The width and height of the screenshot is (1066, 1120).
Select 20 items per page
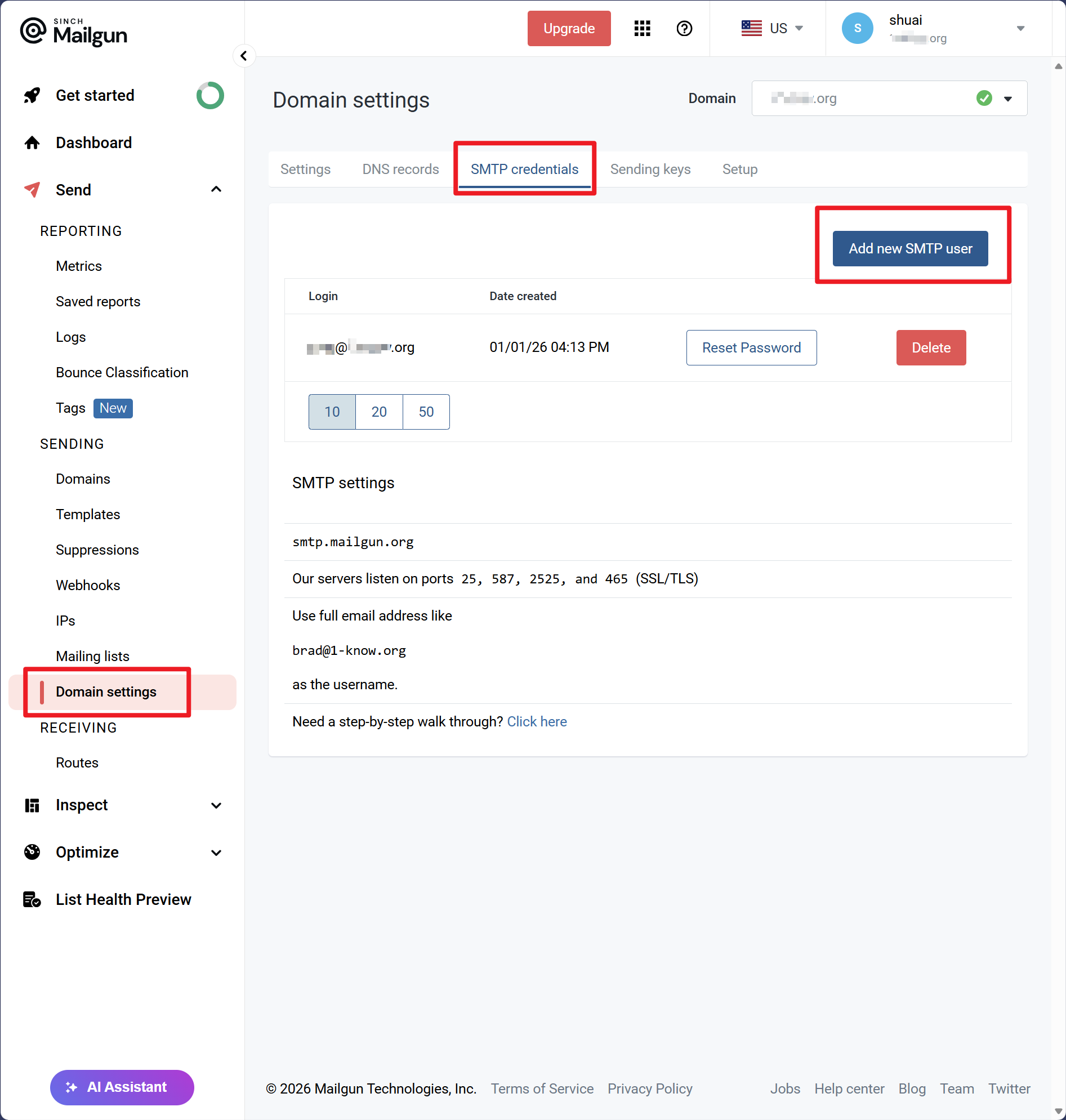click(379, 412)
